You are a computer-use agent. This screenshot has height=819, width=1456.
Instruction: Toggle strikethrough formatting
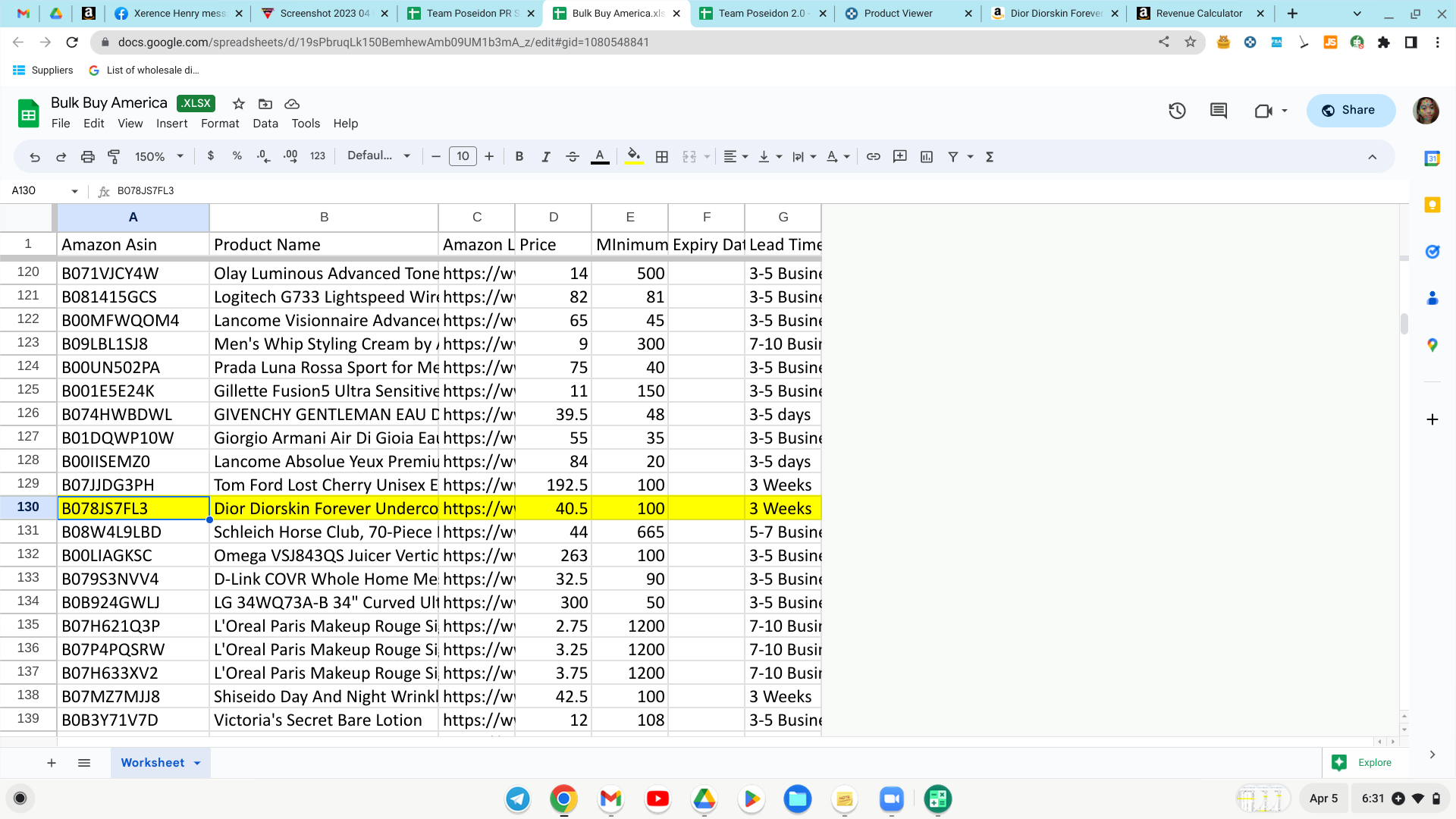coord(573,157)
